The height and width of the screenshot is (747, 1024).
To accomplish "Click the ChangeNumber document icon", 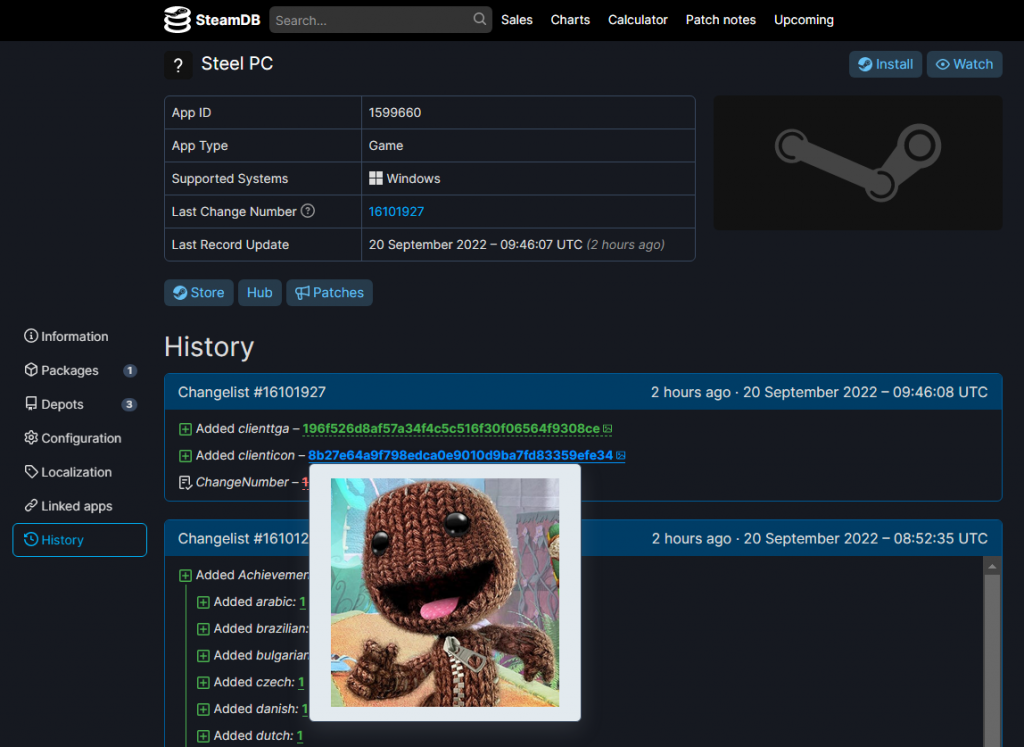I will (185, 483).
